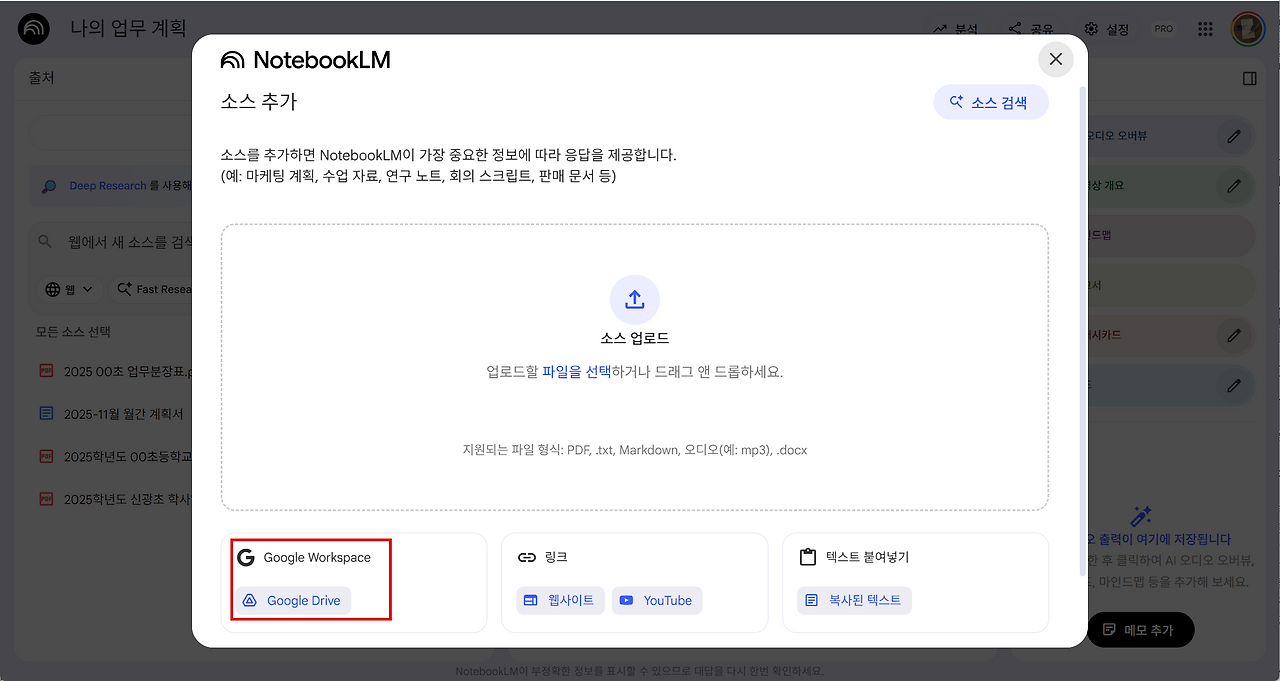Screen dimensions: 1280x681
Task: Expand the Fast Research dropdown
Action: pyautogui.click(x=152, y=289)
